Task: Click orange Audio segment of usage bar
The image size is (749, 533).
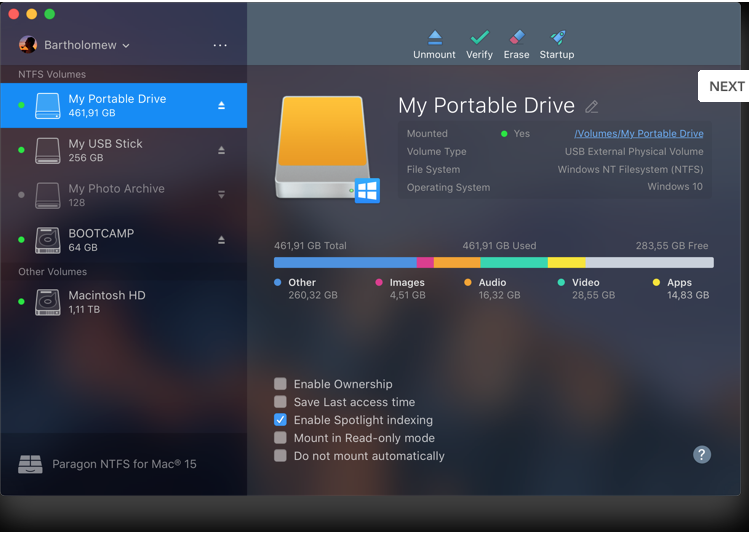Action: pyautogui.click(x=457, y=262)
